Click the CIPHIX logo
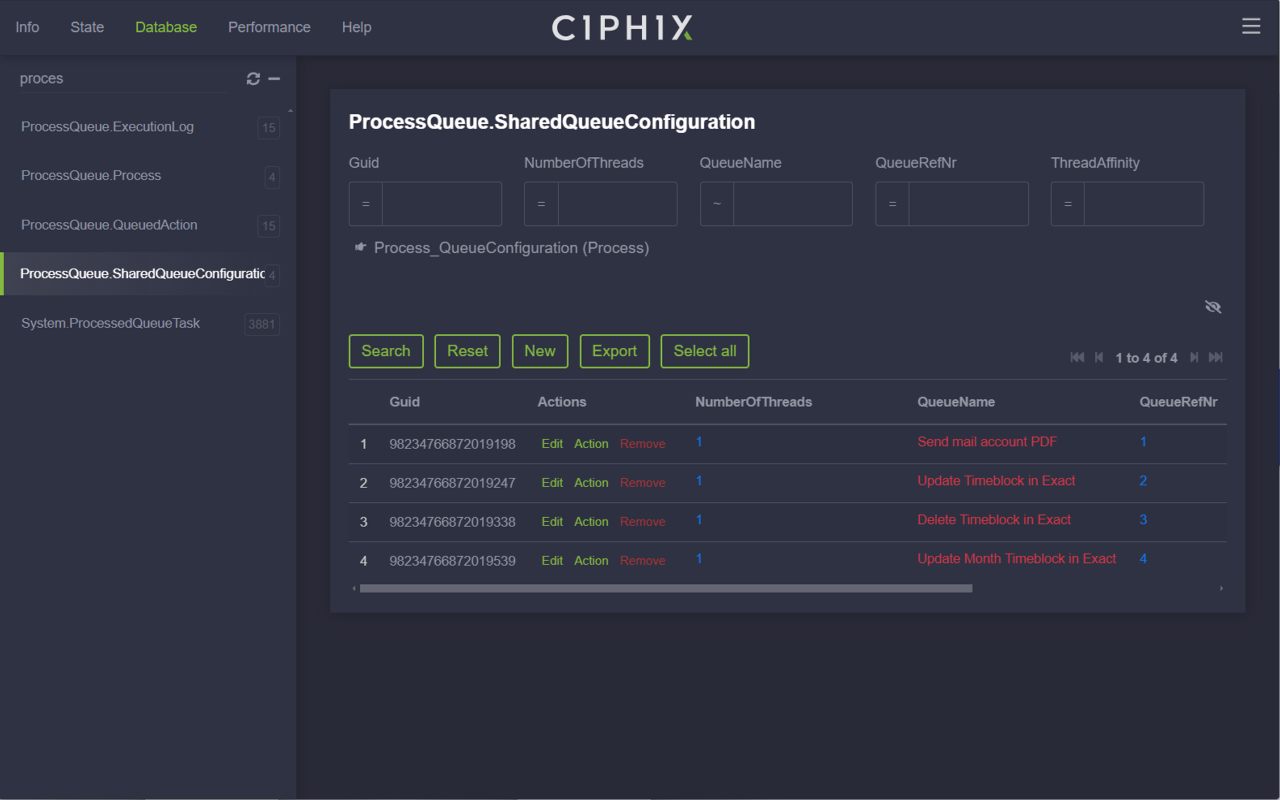The width and height of the screenshot is (1280, 800). tap(621, 28)
